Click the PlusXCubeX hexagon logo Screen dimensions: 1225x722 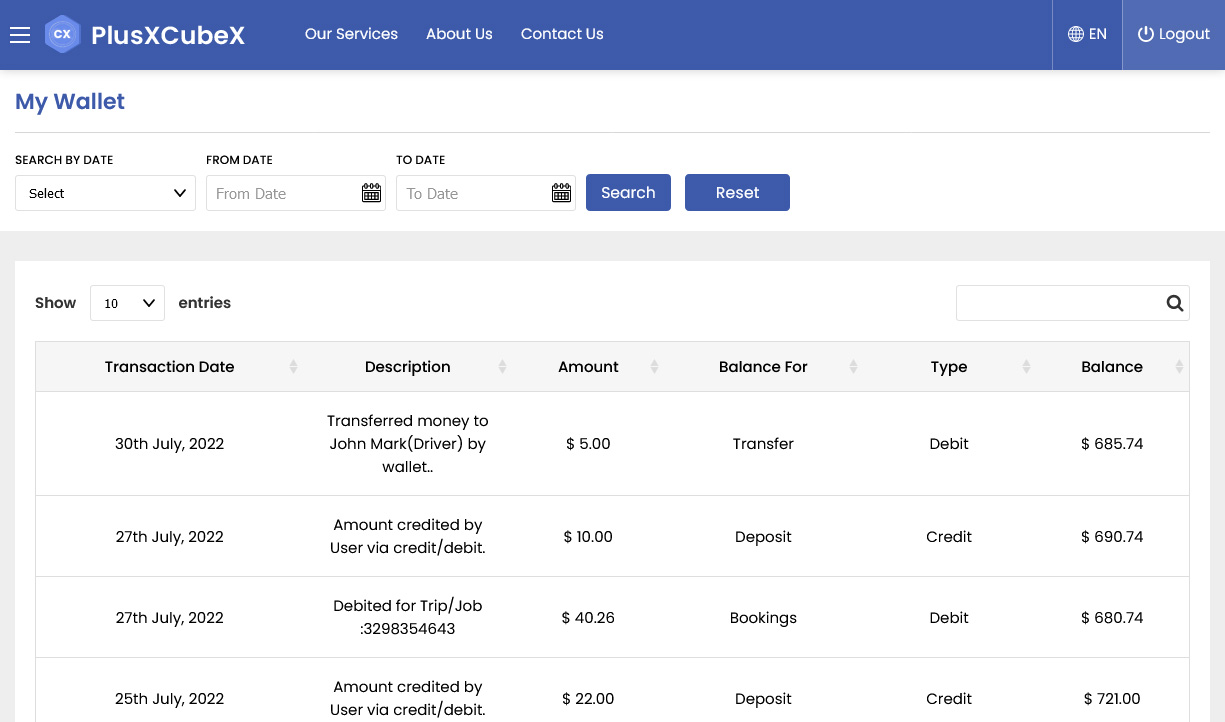pyautogui.click(x=62, y=34)
